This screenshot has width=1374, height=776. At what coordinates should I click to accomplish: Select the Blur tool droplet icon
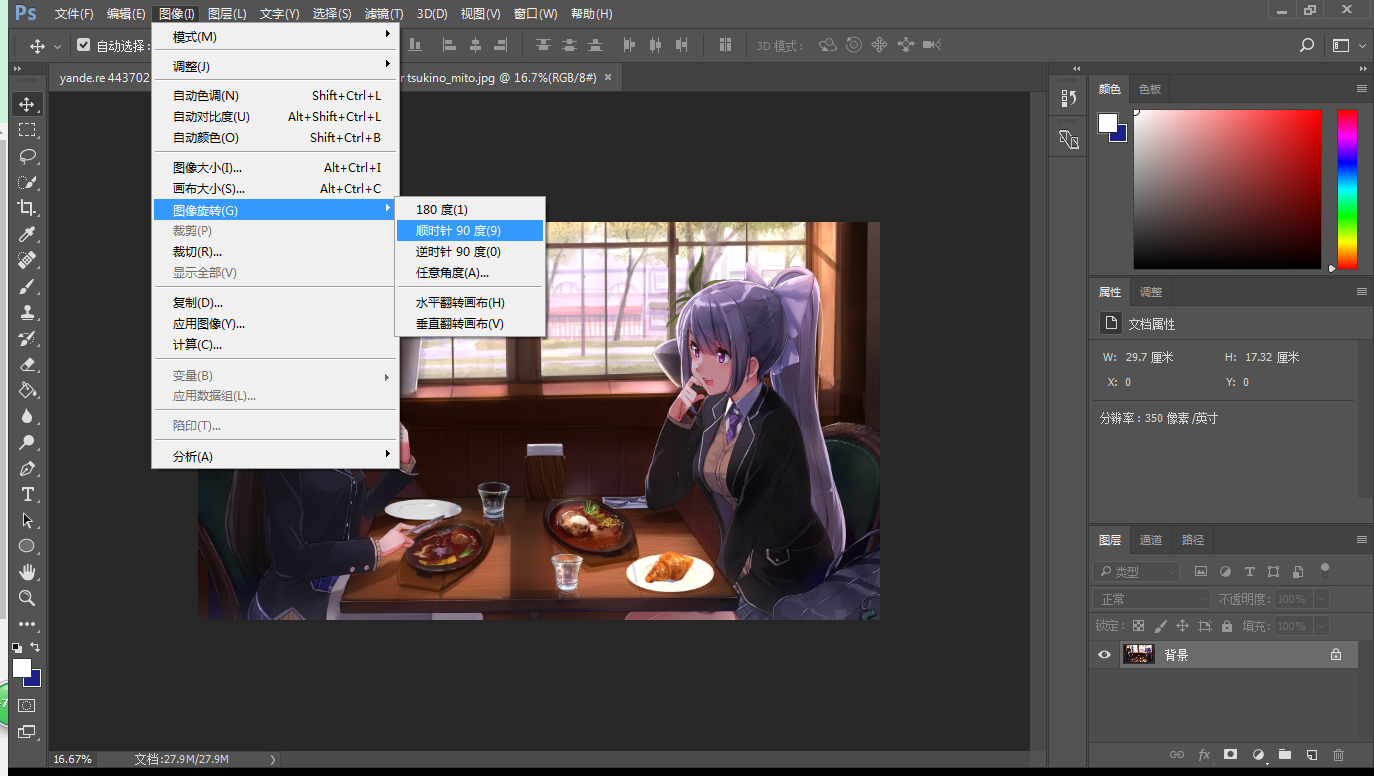[27, 416]
